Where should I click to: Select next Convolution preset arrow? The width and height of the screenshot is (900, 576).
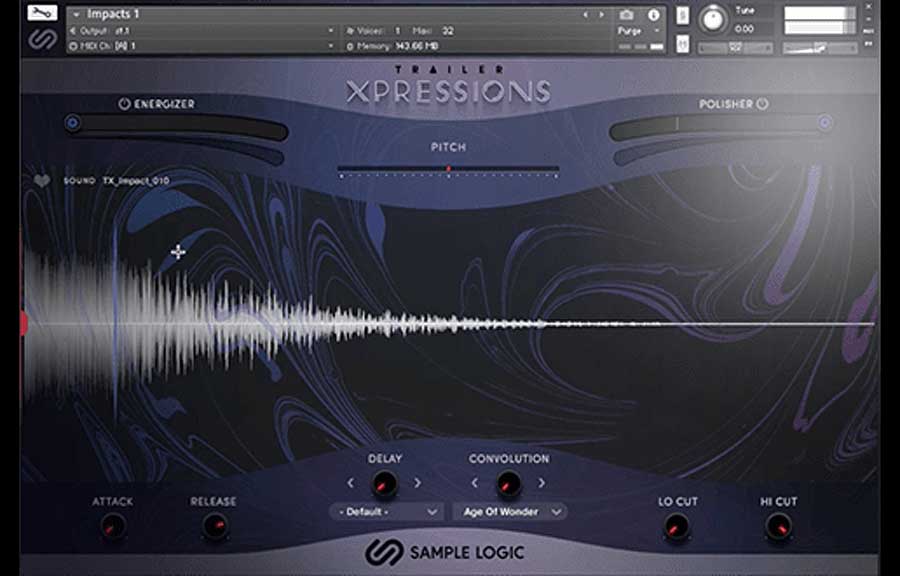tap(541, 483)
